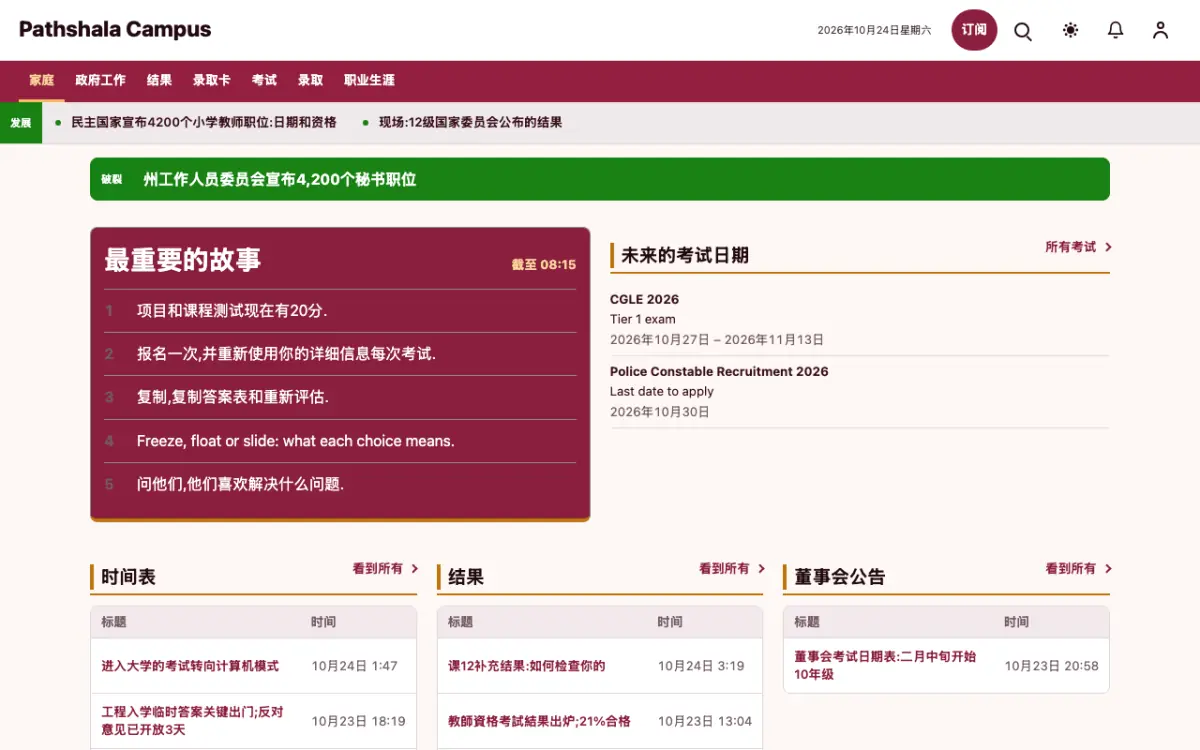
Task: Click the date 2026年10月24日星期六 in header
Action: (874, 31)
